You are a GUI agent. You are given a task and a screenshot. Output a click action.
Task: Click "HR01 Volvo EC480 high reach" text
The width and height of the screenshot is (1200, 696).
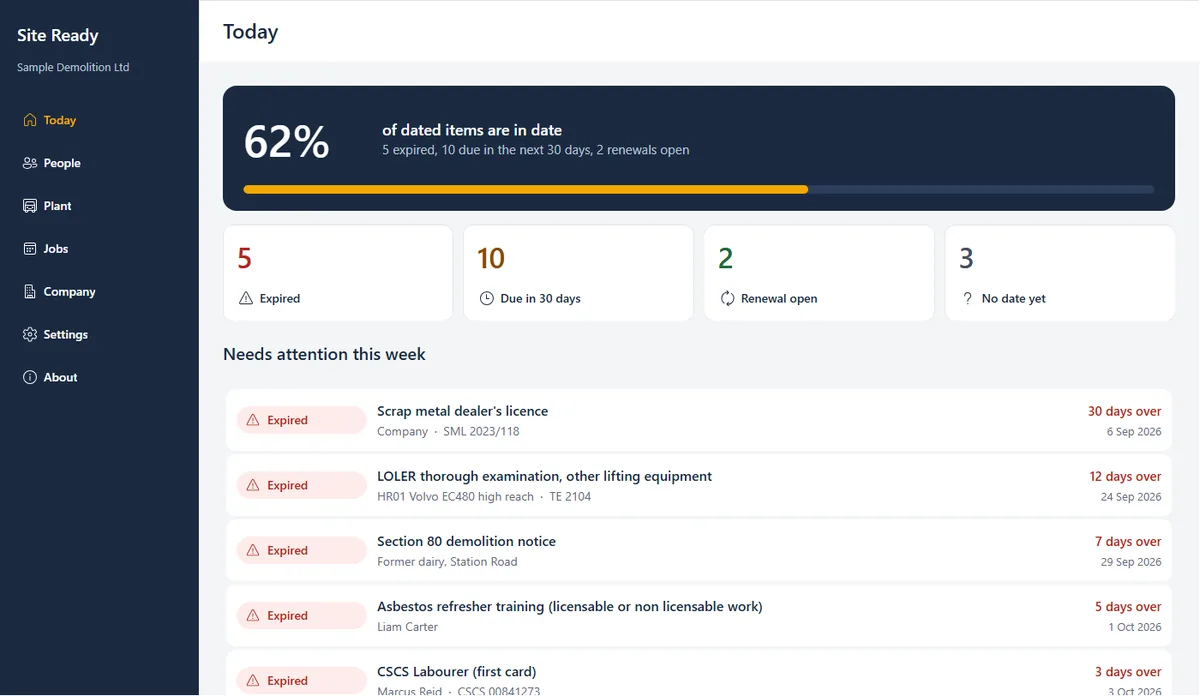[455, 497]
